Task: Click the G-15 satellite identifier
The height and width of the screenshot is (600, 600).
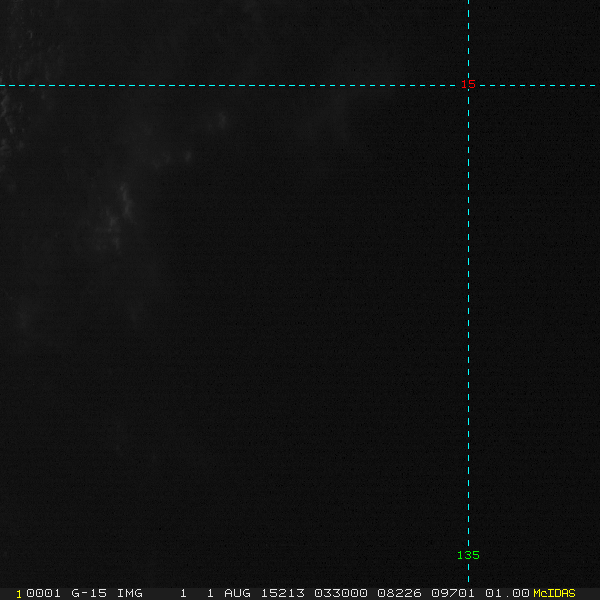Action: click(x=87, y=593)
